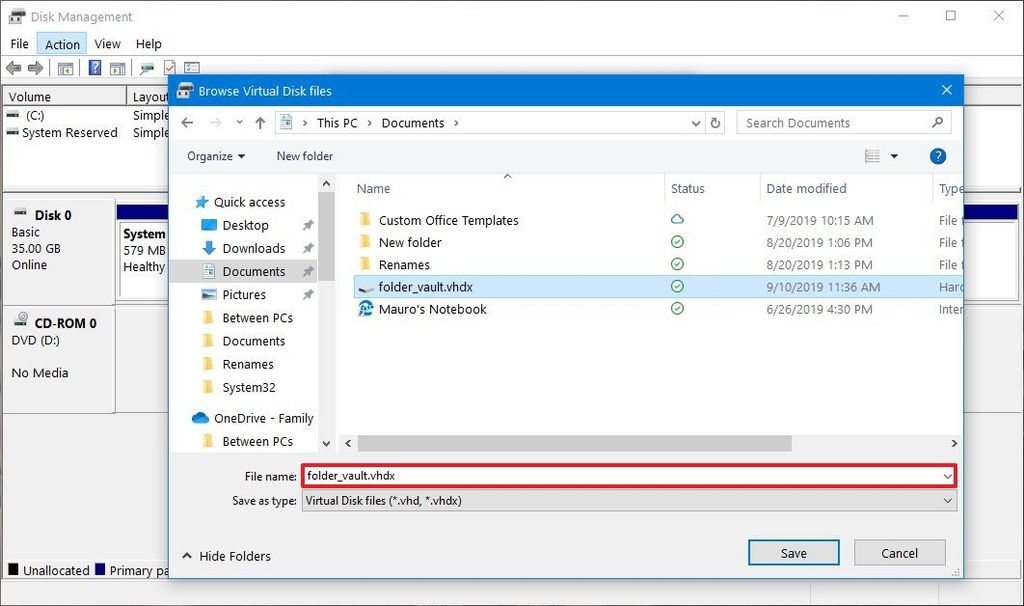Toggle the Show/Hide Console Tree icon
Image resolution: width=1024 pixels, height=606 pixels.
click(x=64, y=67)
